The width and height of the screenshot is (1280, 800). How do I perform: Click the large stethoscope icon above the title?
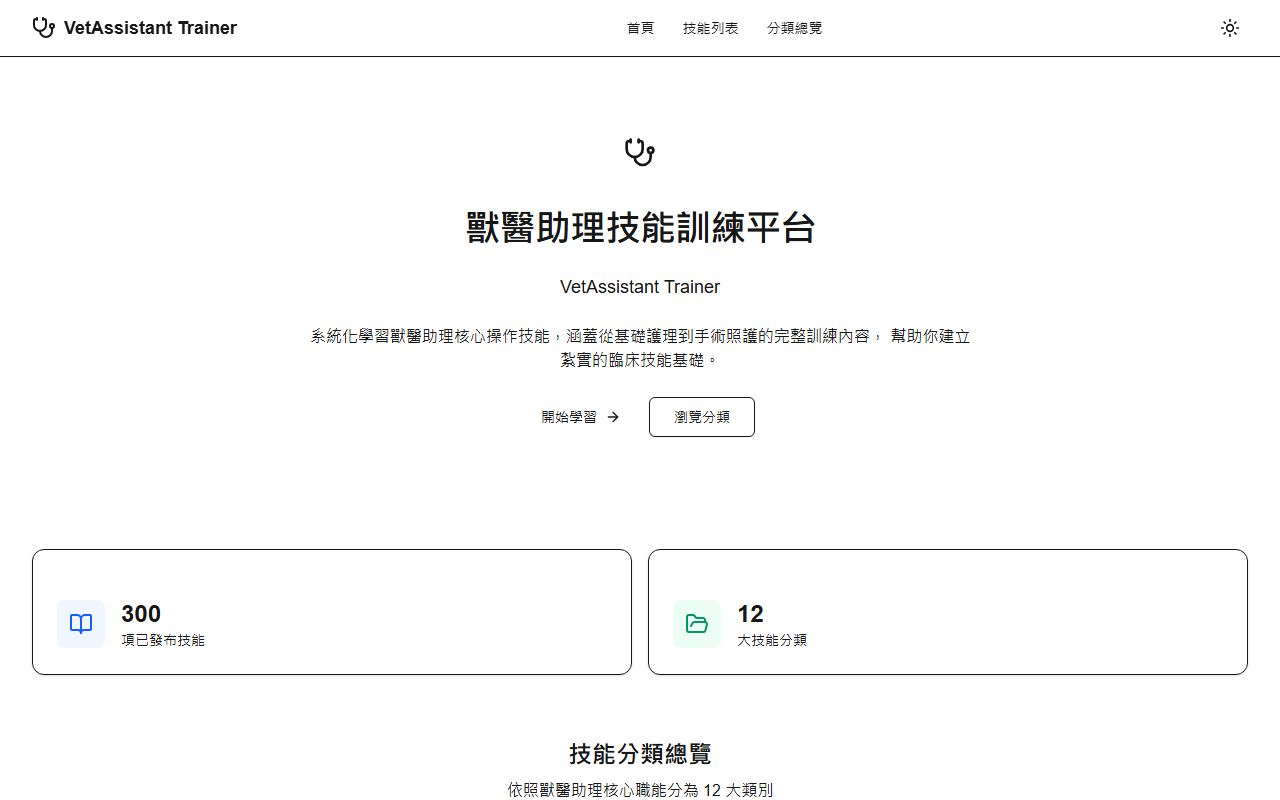(640, 152)
